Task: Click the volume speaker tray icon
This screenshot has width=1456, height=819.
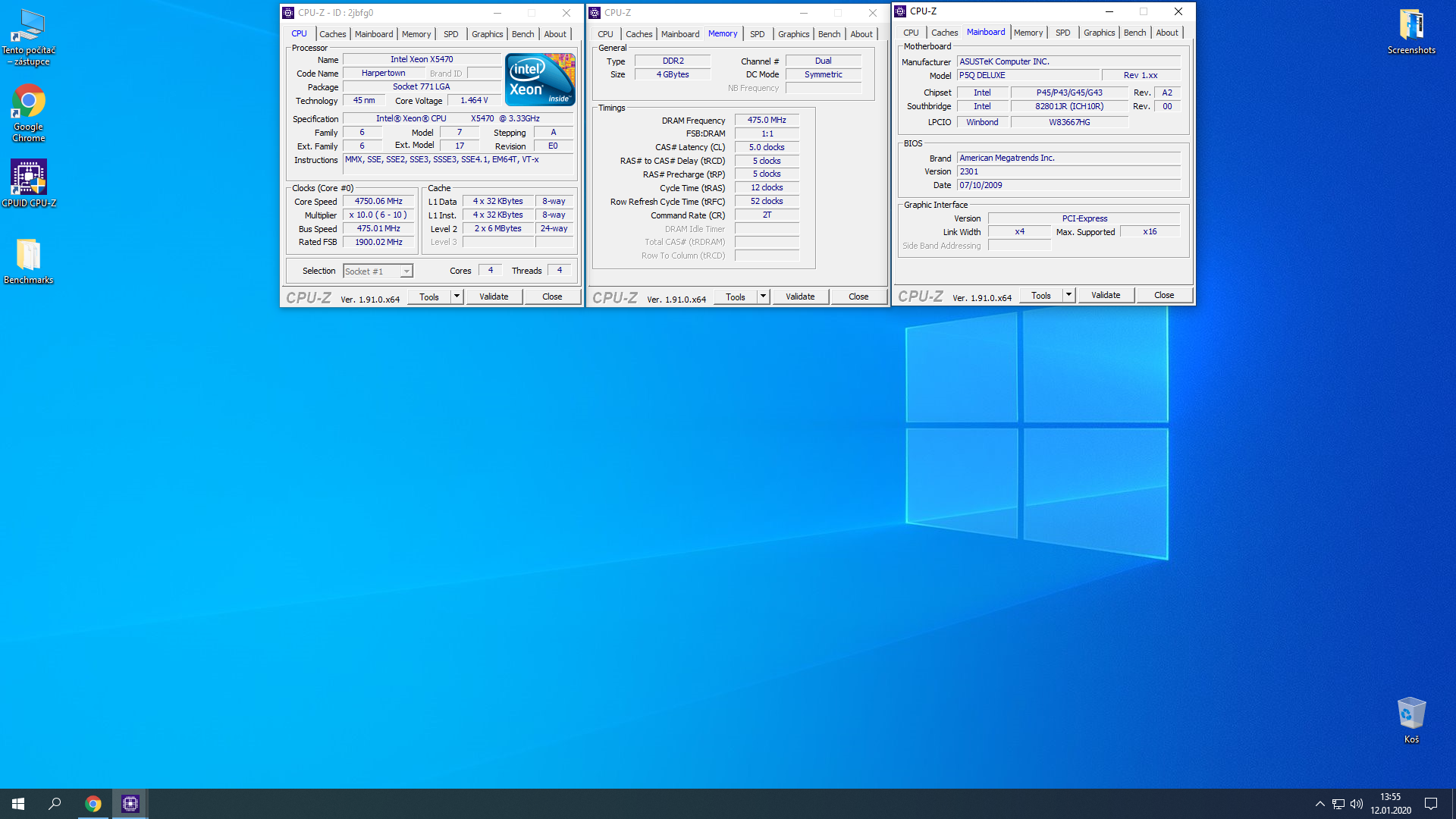Action: click(1357, 804)
